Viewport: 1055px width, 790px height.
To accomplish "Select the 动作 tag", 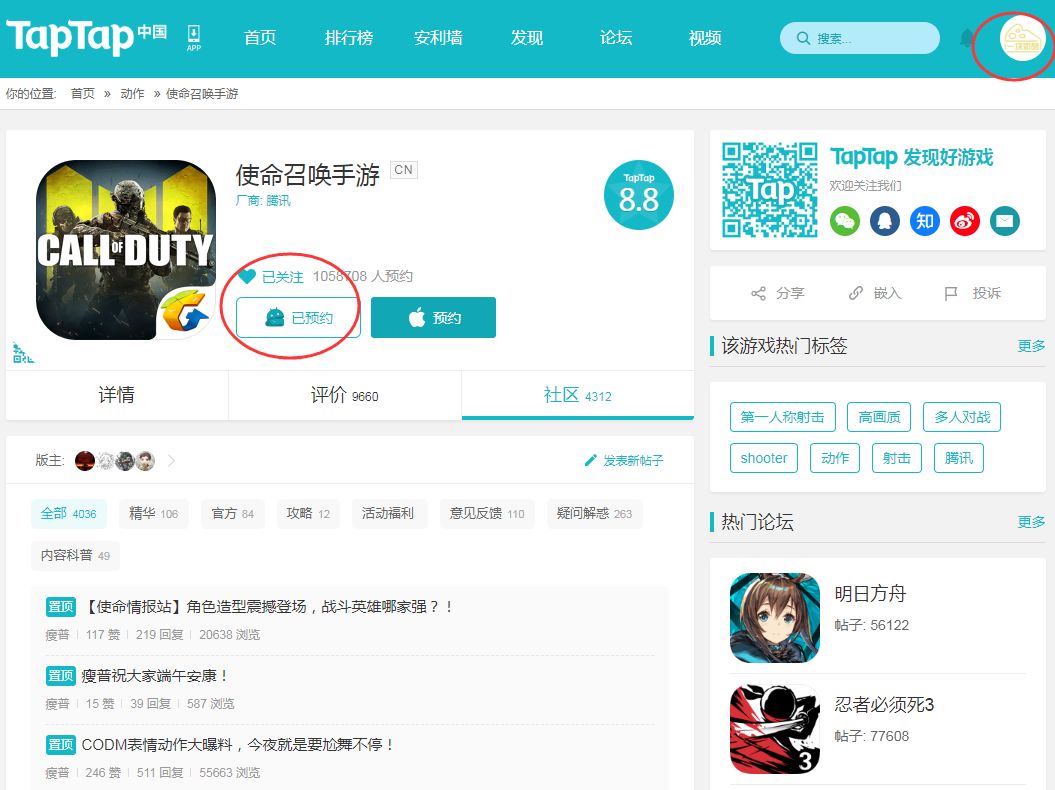I will (x=835, y=458).
